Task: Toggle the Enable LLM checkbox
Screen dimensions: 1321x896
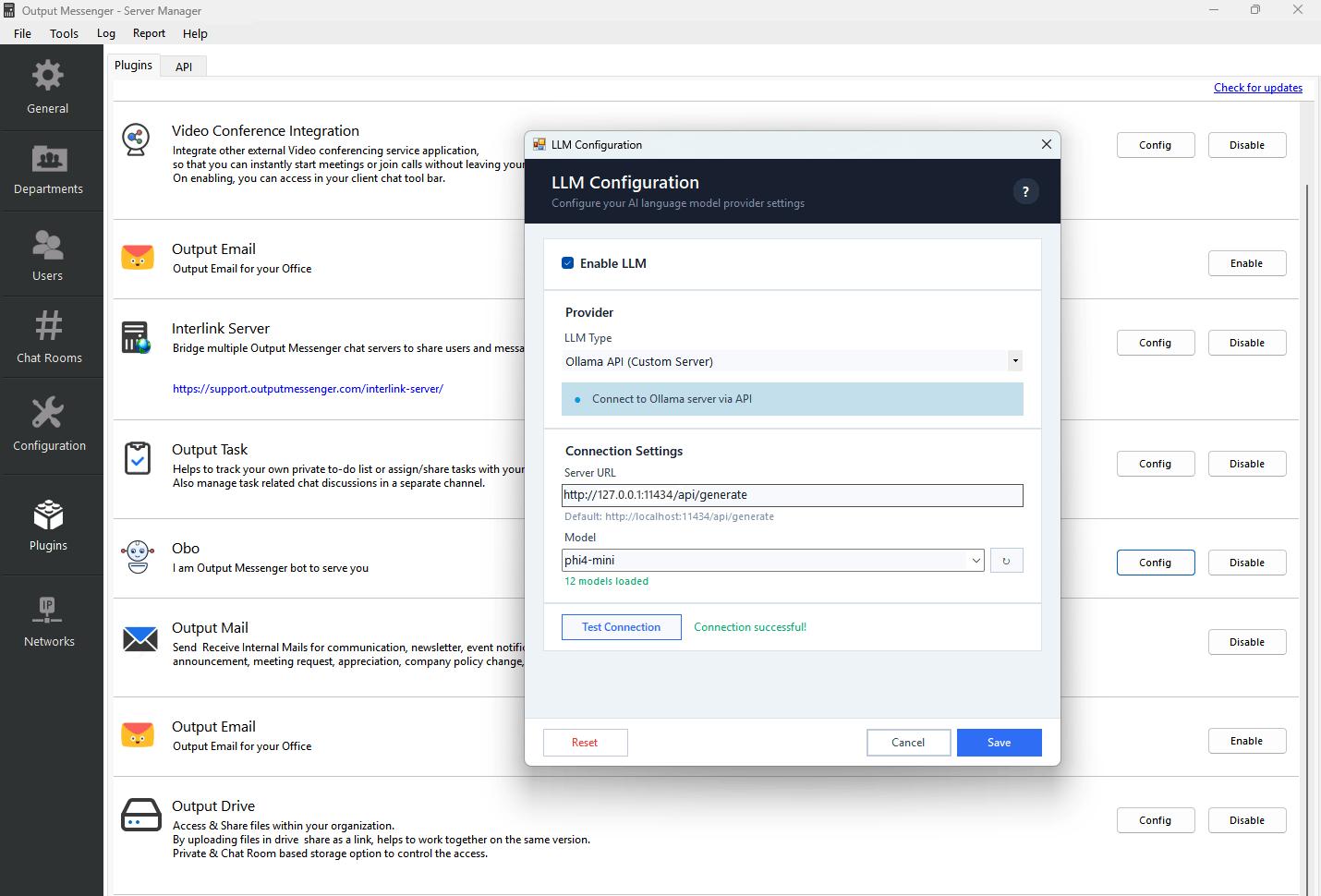Action: click(x=567, y=263)
